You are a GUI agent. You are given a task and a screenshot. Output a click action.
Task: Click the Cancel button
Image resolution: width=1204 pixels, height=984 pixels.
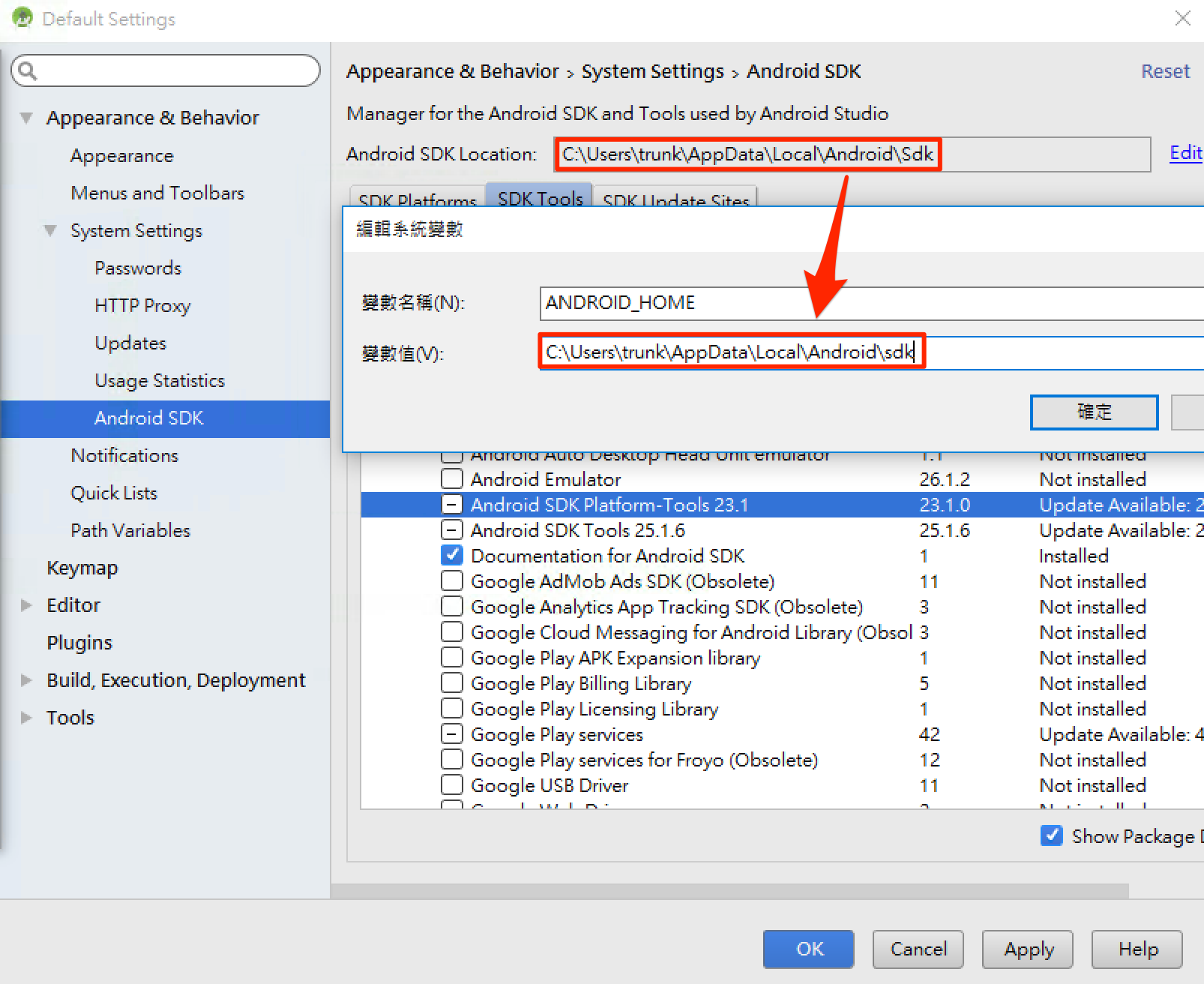click(918, 949)
